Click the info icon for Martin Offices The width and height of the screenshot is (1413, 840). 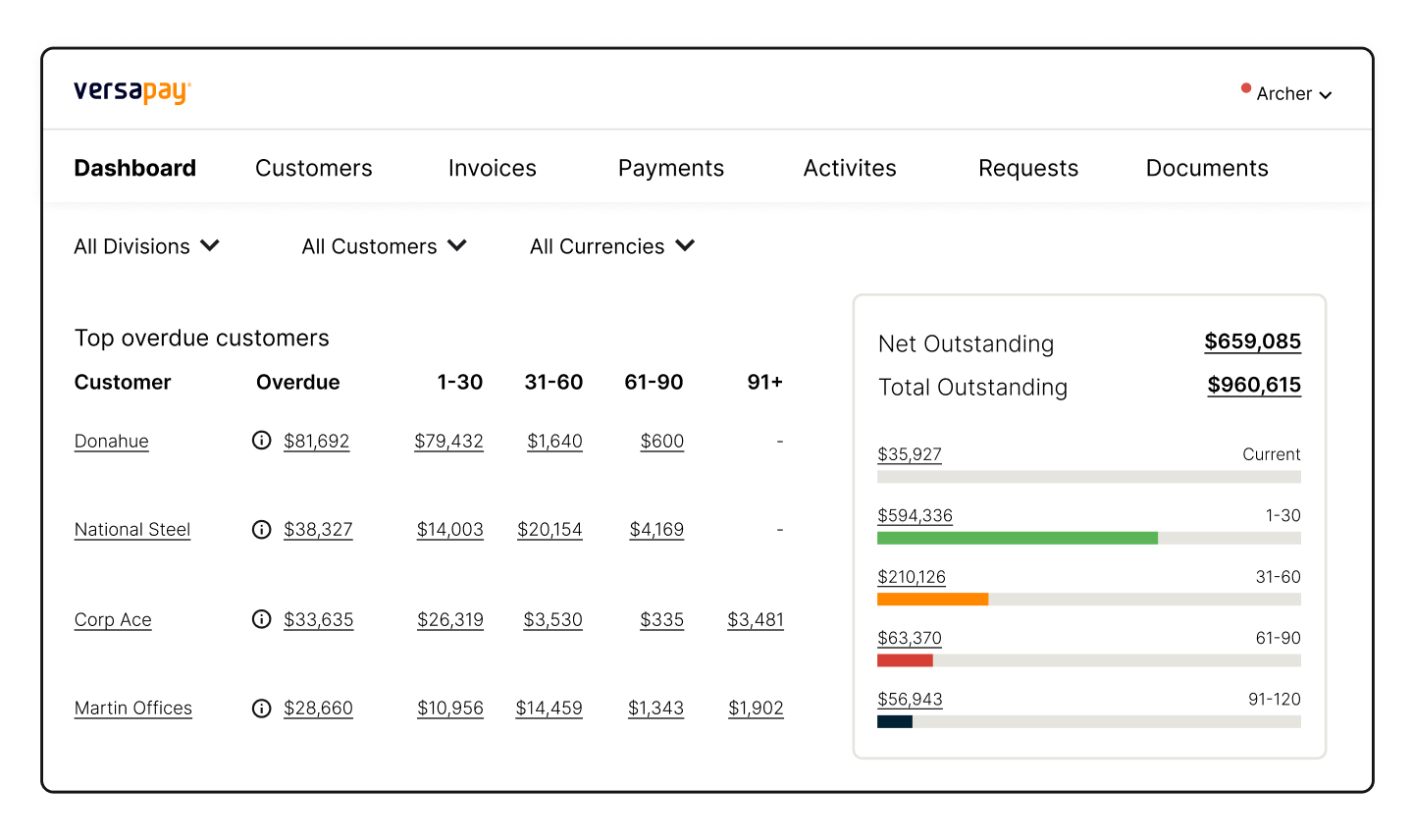[x=261, y=709]
